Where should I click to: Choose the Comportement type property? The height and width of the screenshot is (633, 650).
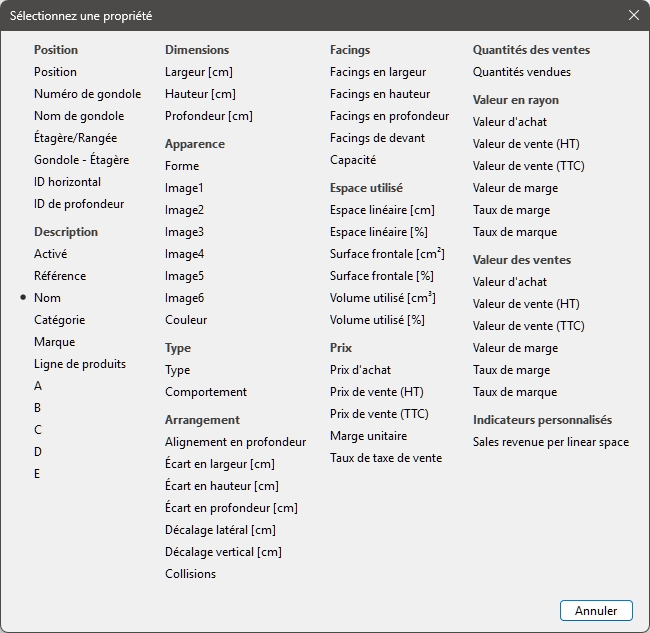(206, 392)
